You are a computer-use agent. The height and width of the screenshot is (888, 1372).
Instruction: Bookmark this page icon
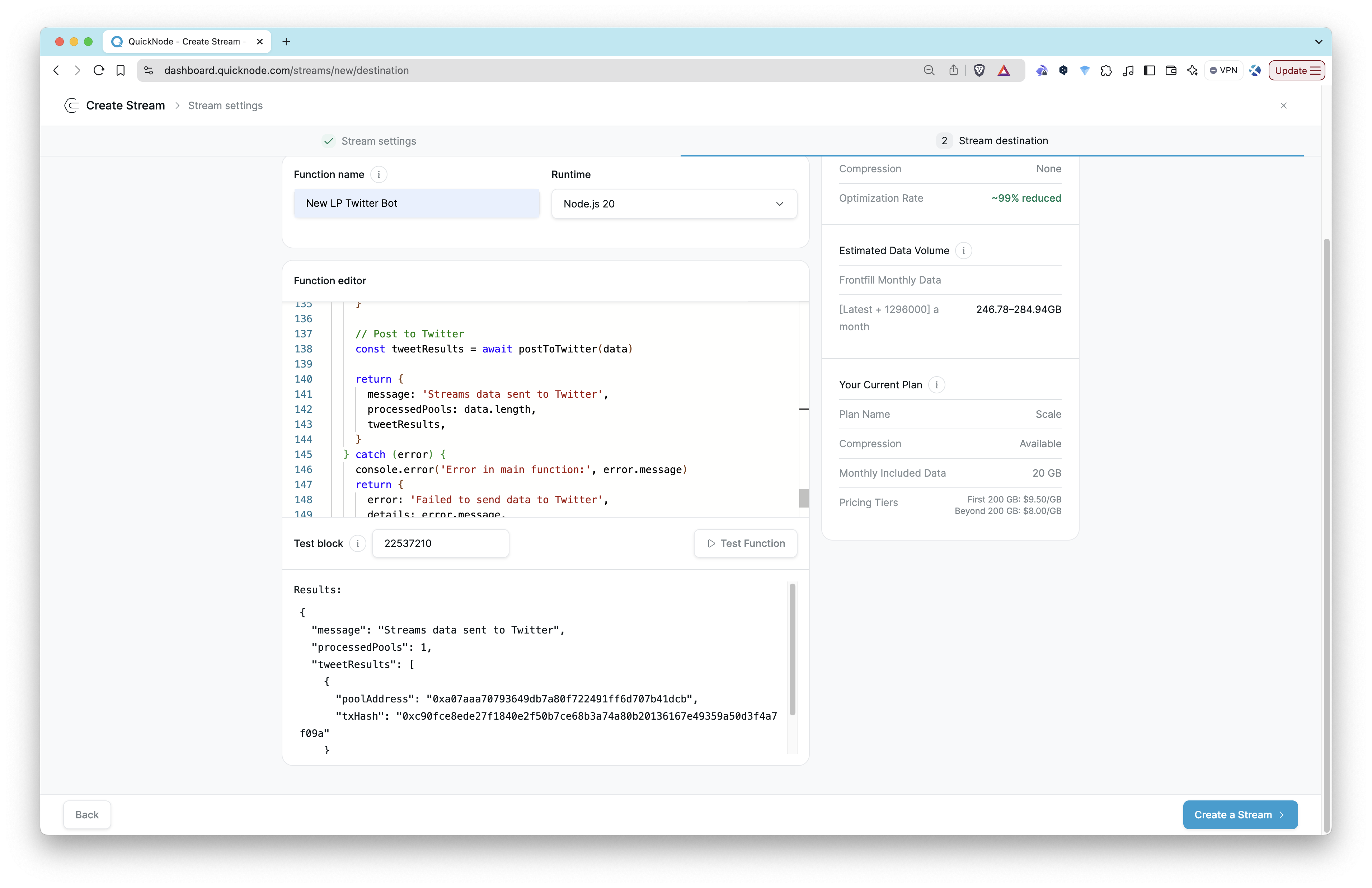[121, 70]
